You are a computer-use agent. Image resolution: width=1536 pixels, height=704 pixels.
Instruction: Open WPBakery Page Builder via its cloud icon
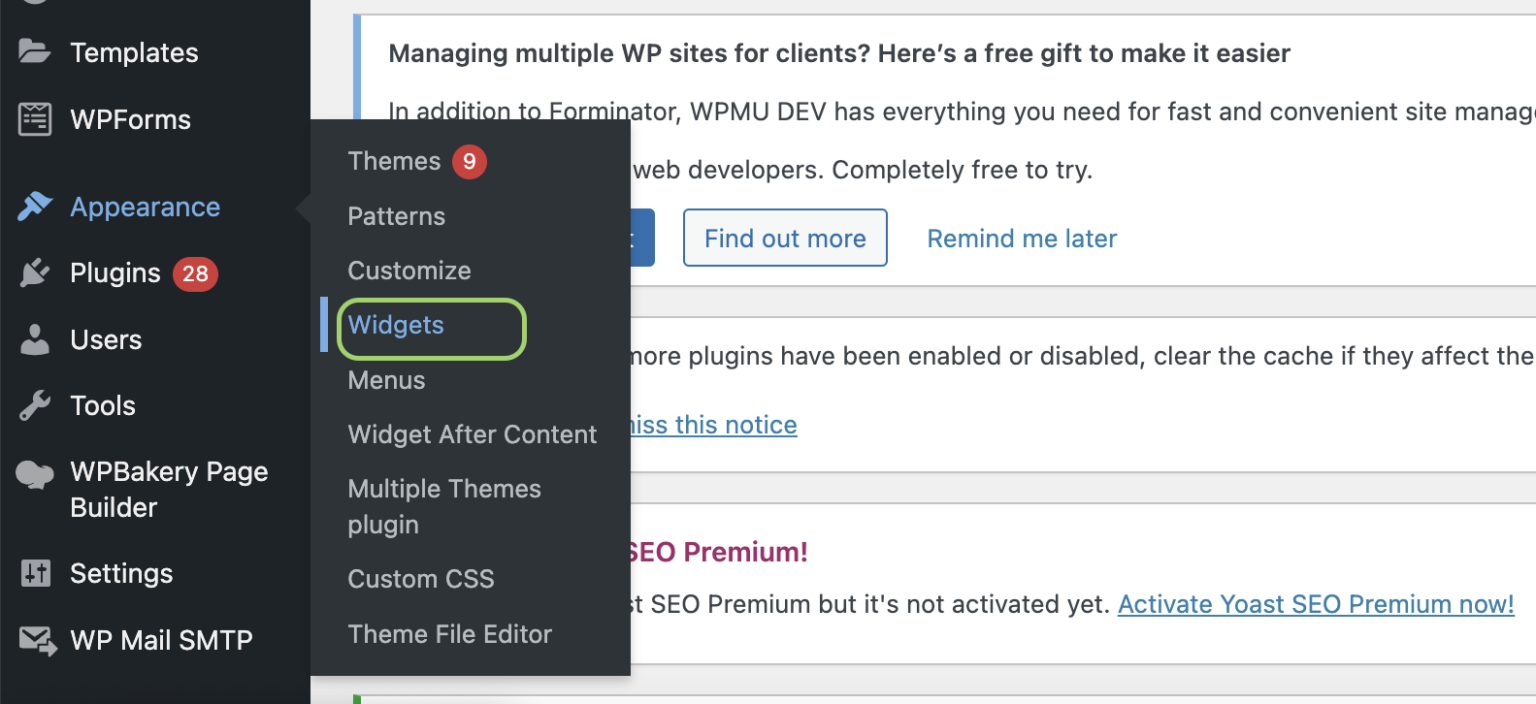pos(33,471)
